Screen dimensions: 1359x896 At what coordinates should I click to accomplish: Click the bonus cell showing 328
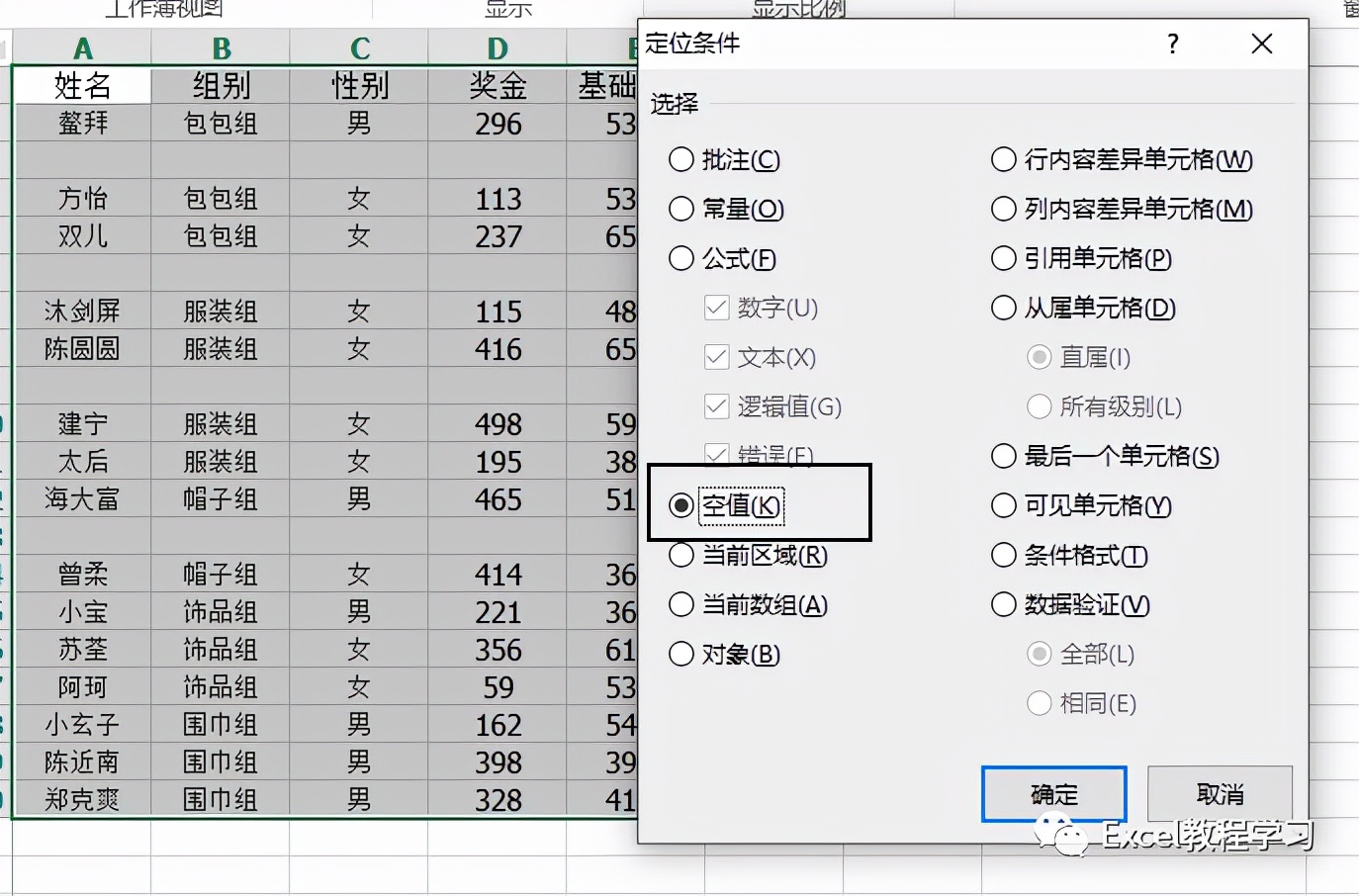498,800
